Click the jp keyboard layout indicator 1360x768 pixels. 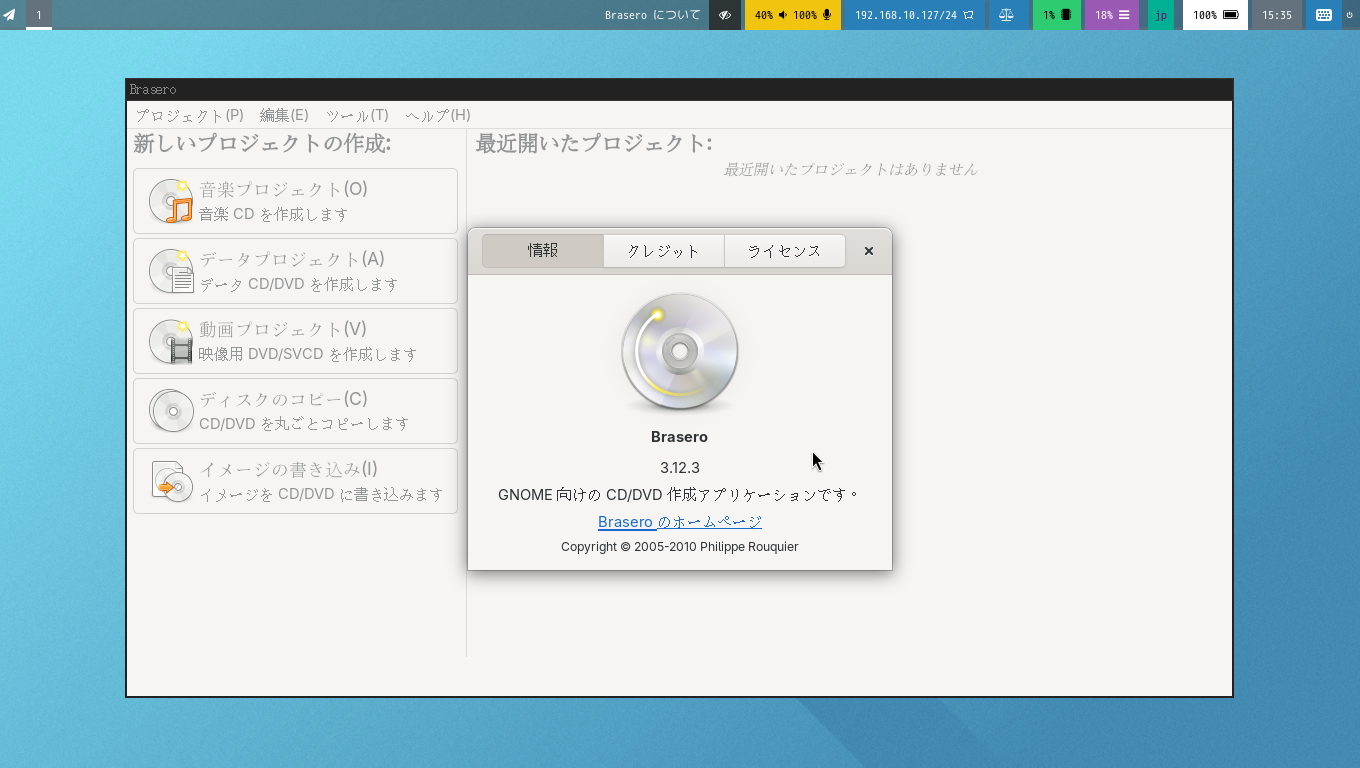click(1161, 15)
